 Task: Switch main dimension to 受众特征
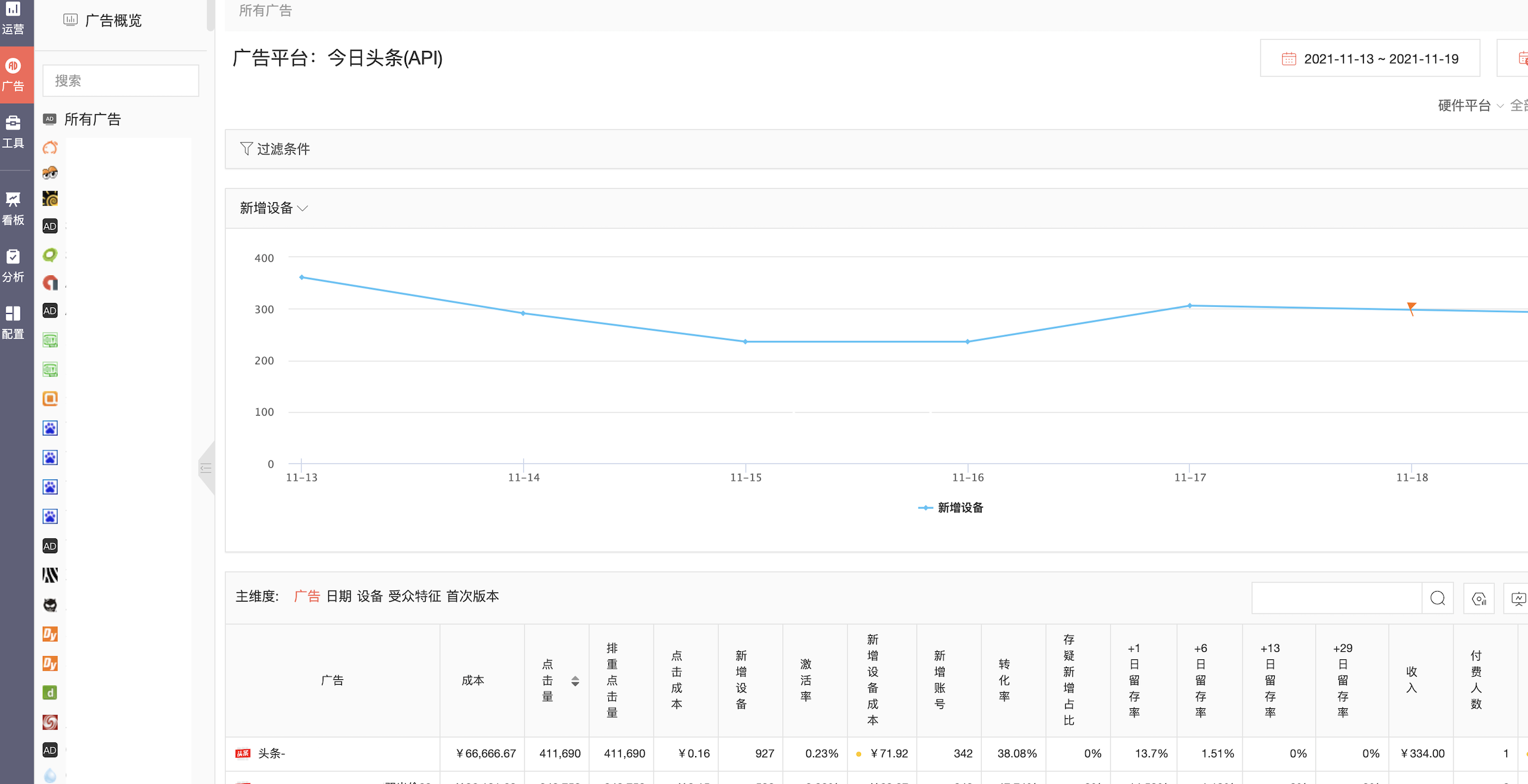pos(414,596)
